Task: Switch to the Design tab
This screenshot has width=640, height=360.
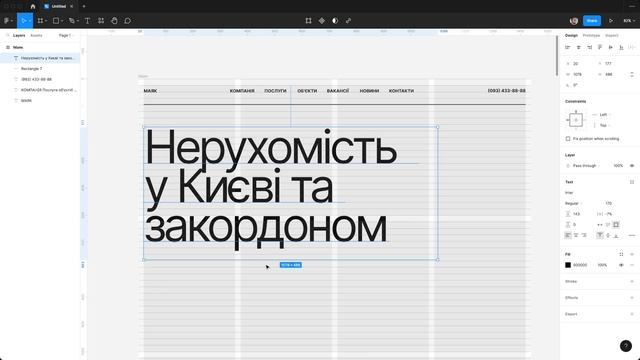Action: click(571, 36)
